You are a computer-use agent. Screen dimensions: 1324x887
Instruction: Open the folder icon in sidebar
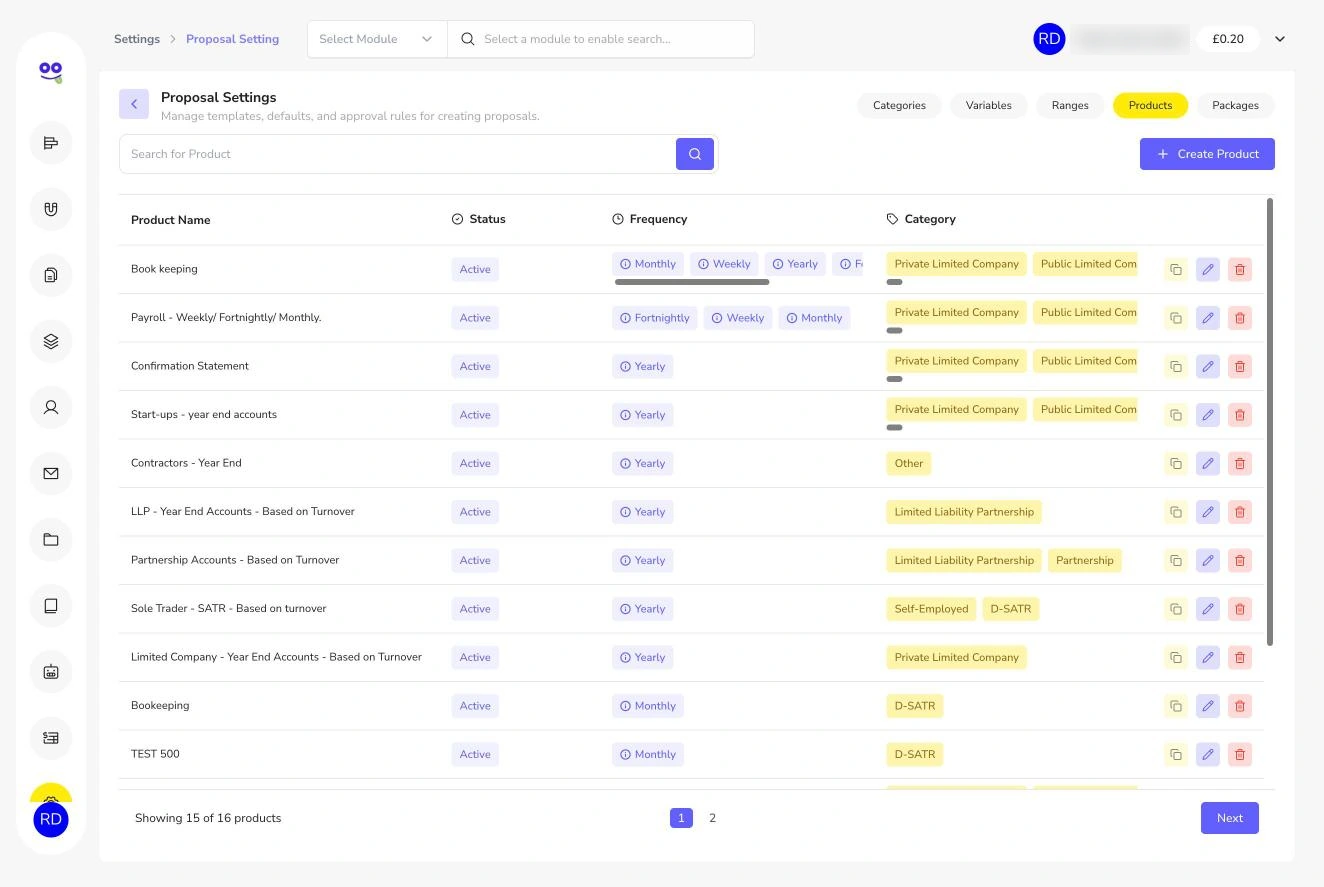coord(51,540)
